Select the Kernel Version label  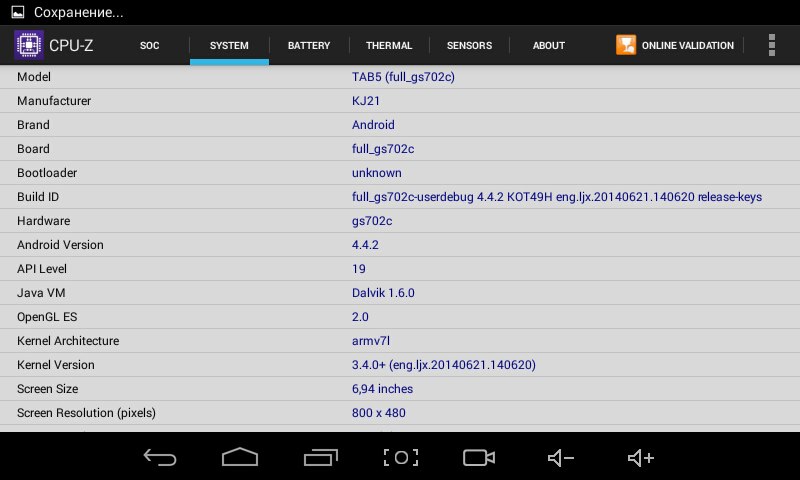(56, 364)
